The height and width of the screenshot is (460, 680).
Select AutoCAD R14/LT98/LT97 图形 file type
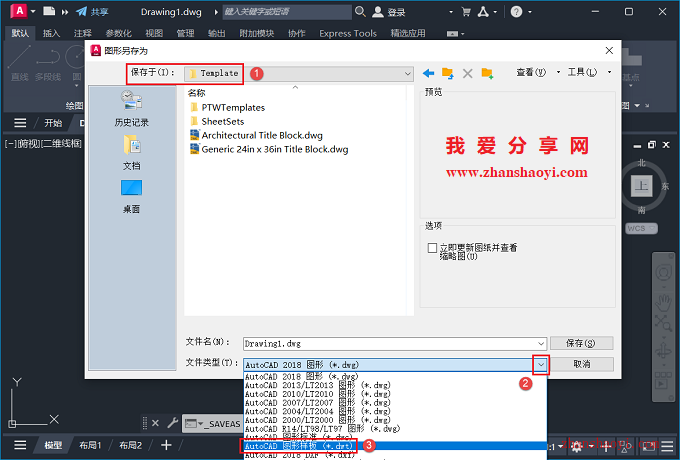click(x=395, y=428)
